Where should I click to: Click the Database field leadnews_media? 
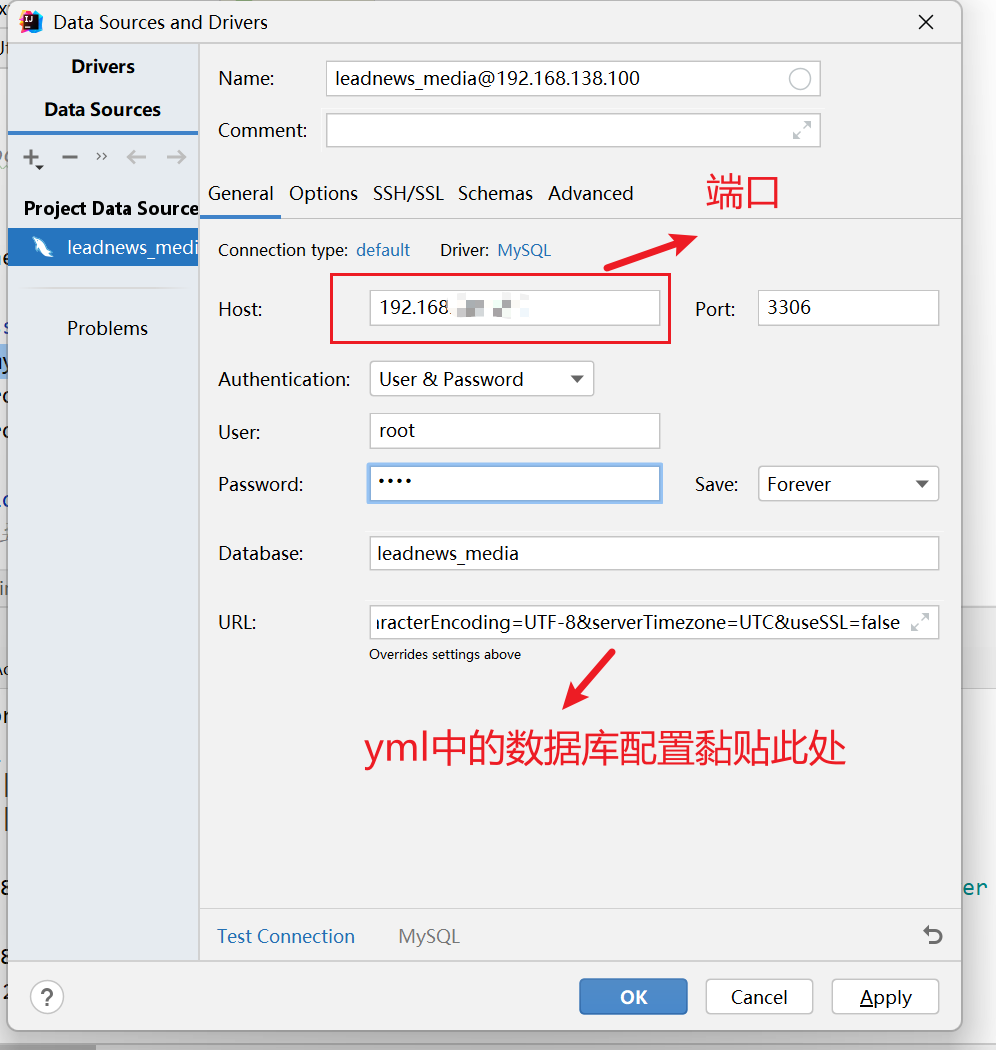pos(654,553)
